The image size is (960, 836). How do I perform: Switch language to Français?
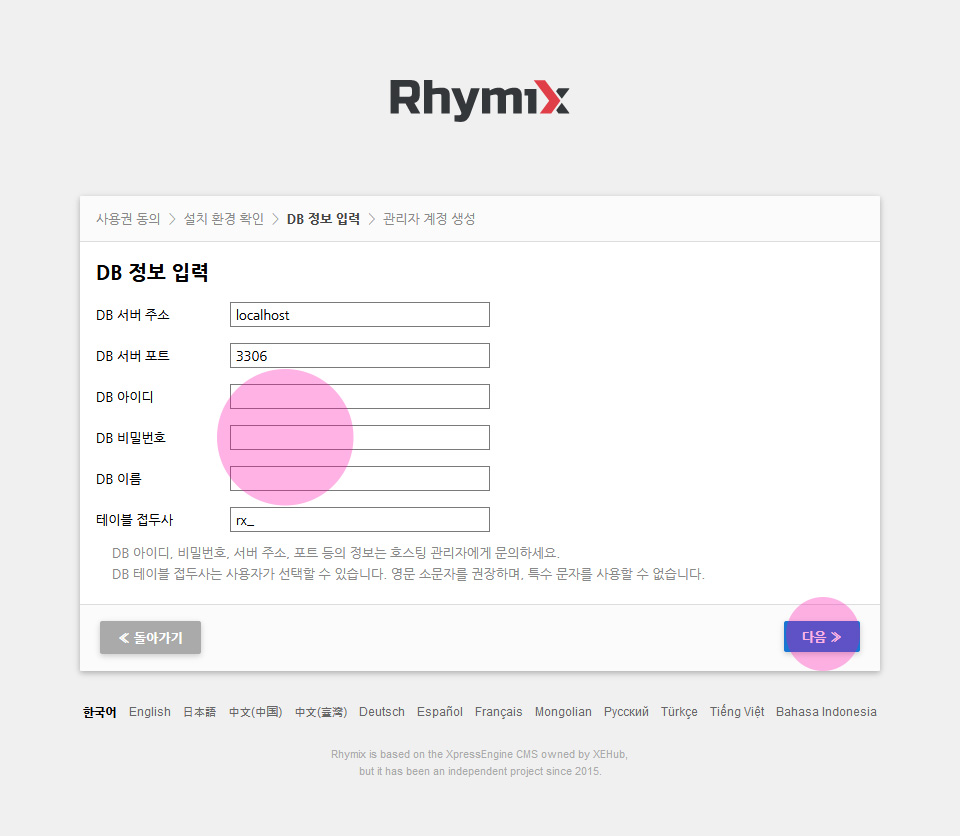(498, 712)
